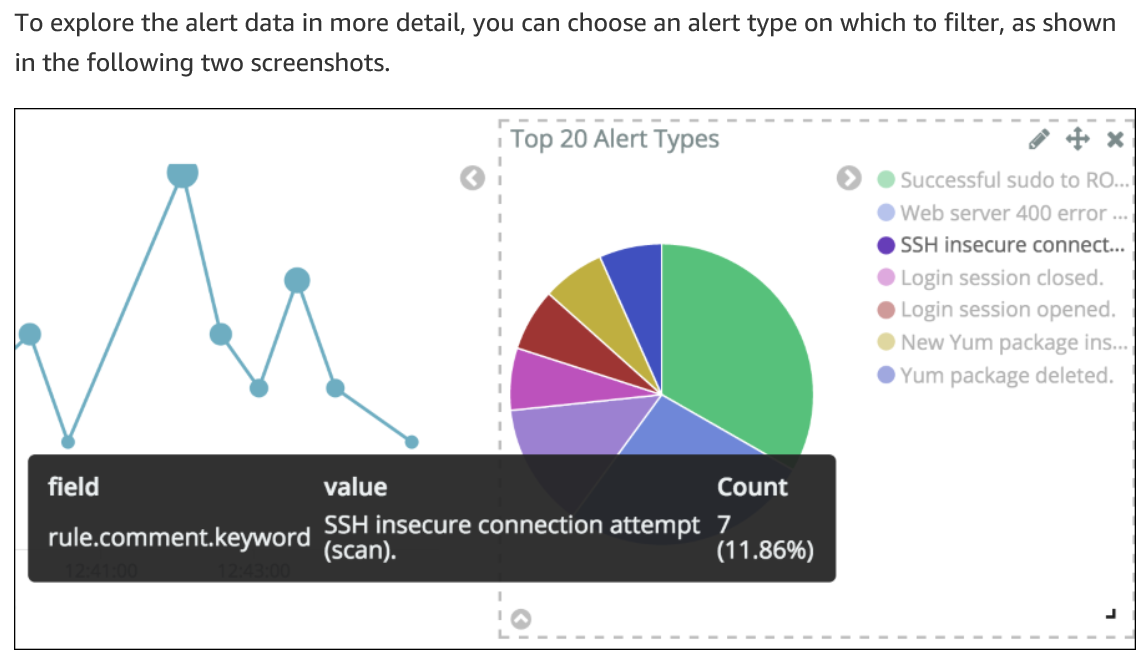1148x663 pixels.
Task: Toggle Successful sudo to ROOT legend entry
Action: pos(1002,180)
